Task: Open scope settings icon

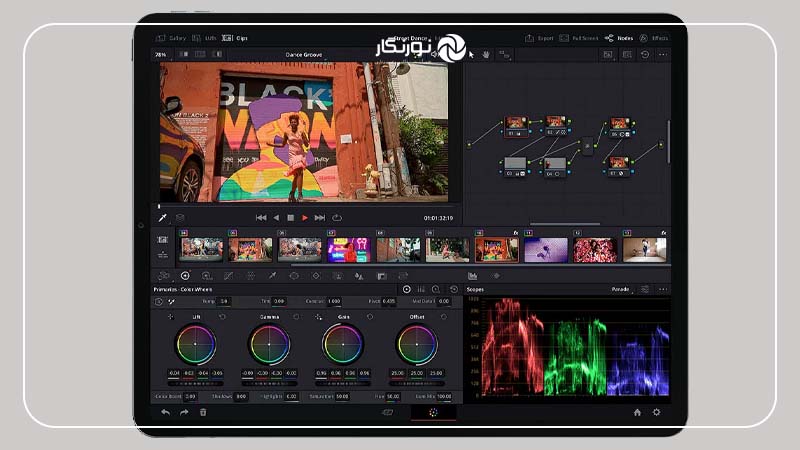Action: (645, 289)
